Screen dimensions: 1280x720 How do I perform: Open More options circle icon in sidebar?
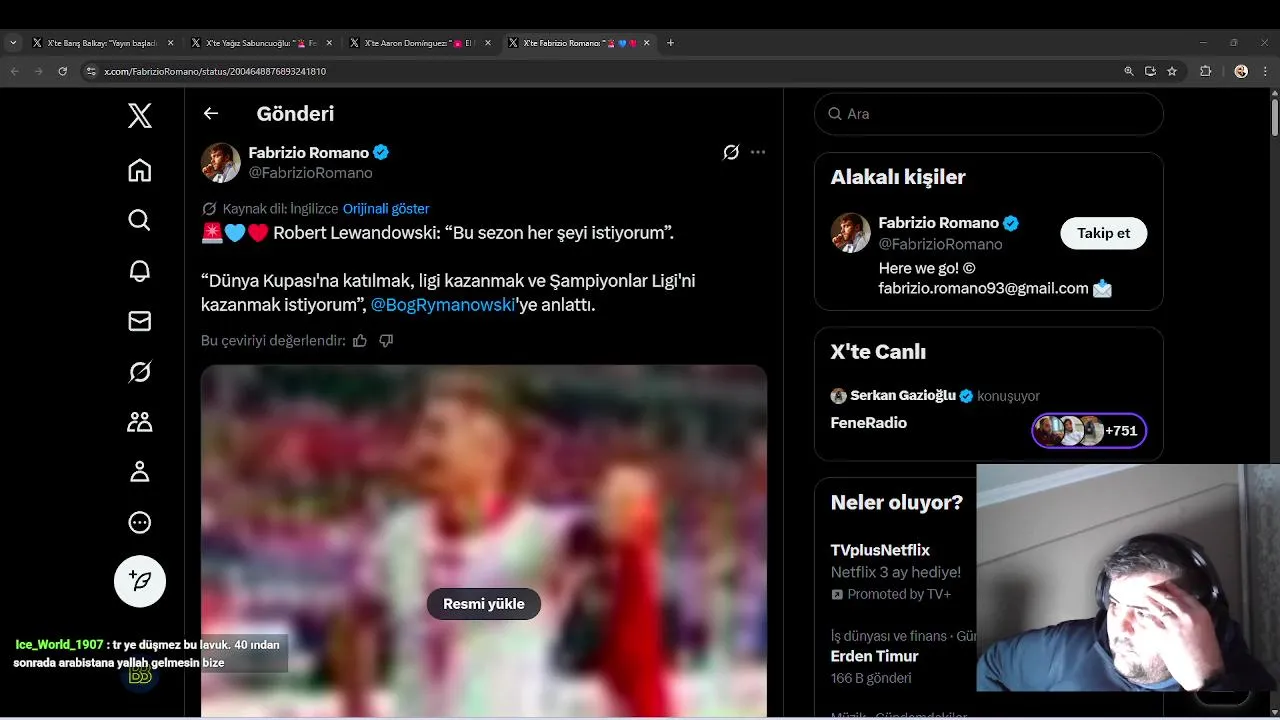coord(140,522)
